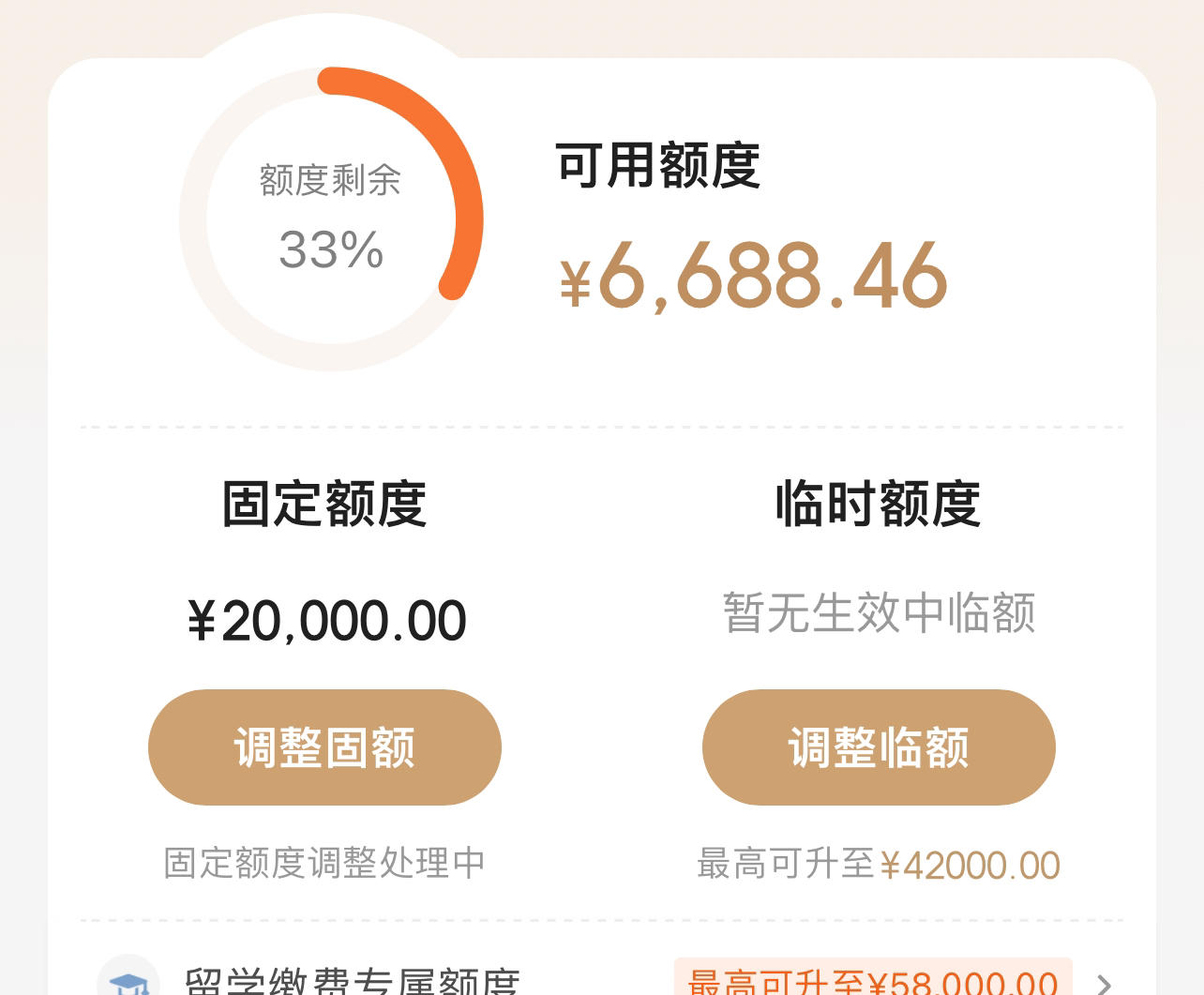1204x995 pixels.
Task: Select the 临时额度 heading
Action: pyautogui.click(x=879, y=504)
